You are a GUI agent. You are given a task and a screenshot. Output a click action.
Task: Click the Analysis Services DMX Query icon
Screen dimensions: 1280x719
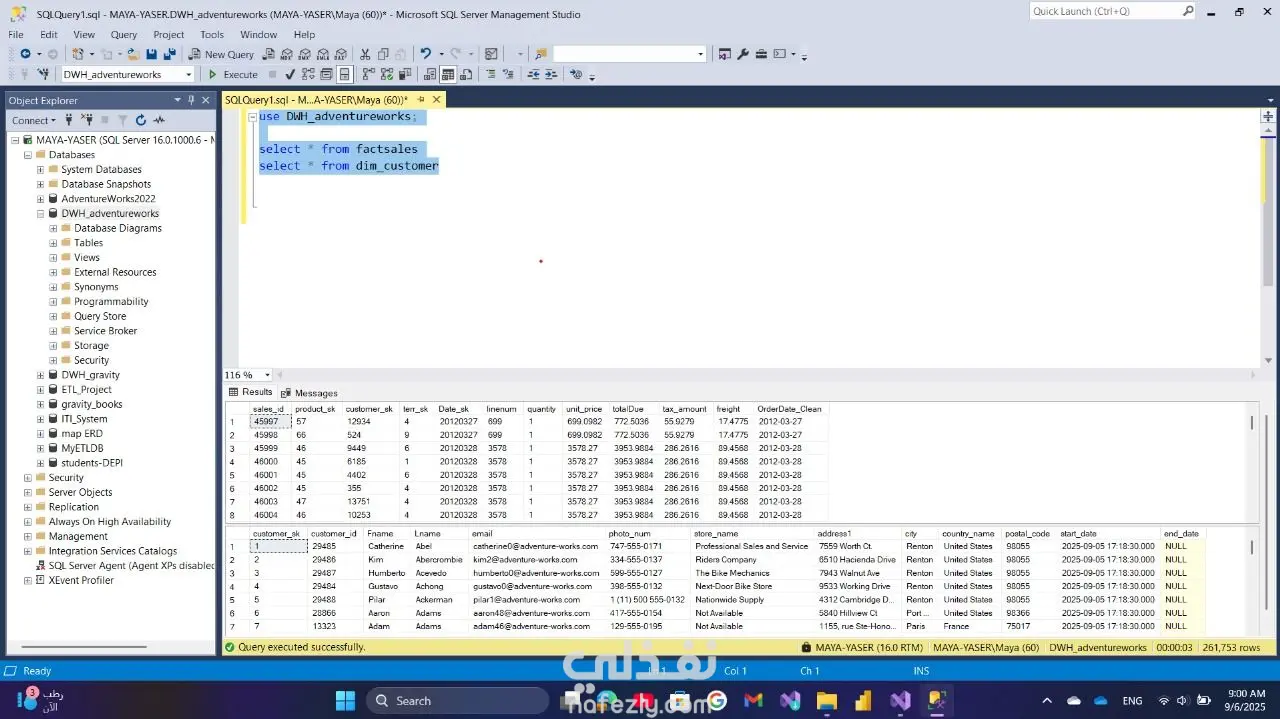coord(305,54)
